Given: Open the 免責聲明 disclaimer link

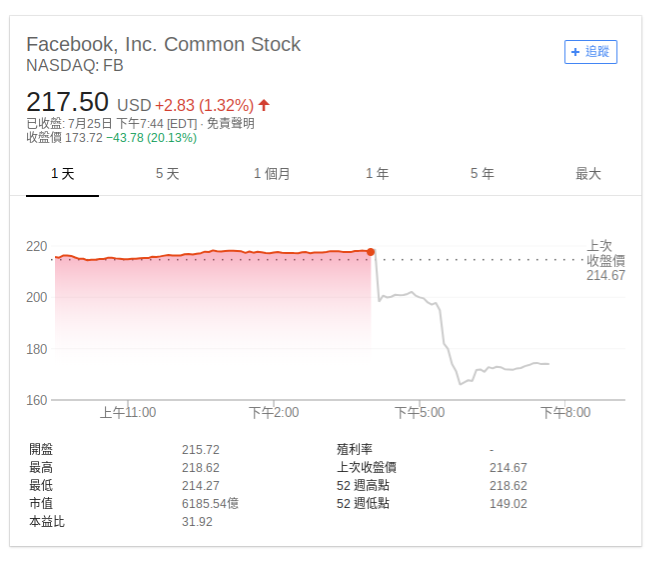Looking at the screenshot, I should (x=230, y=124).
